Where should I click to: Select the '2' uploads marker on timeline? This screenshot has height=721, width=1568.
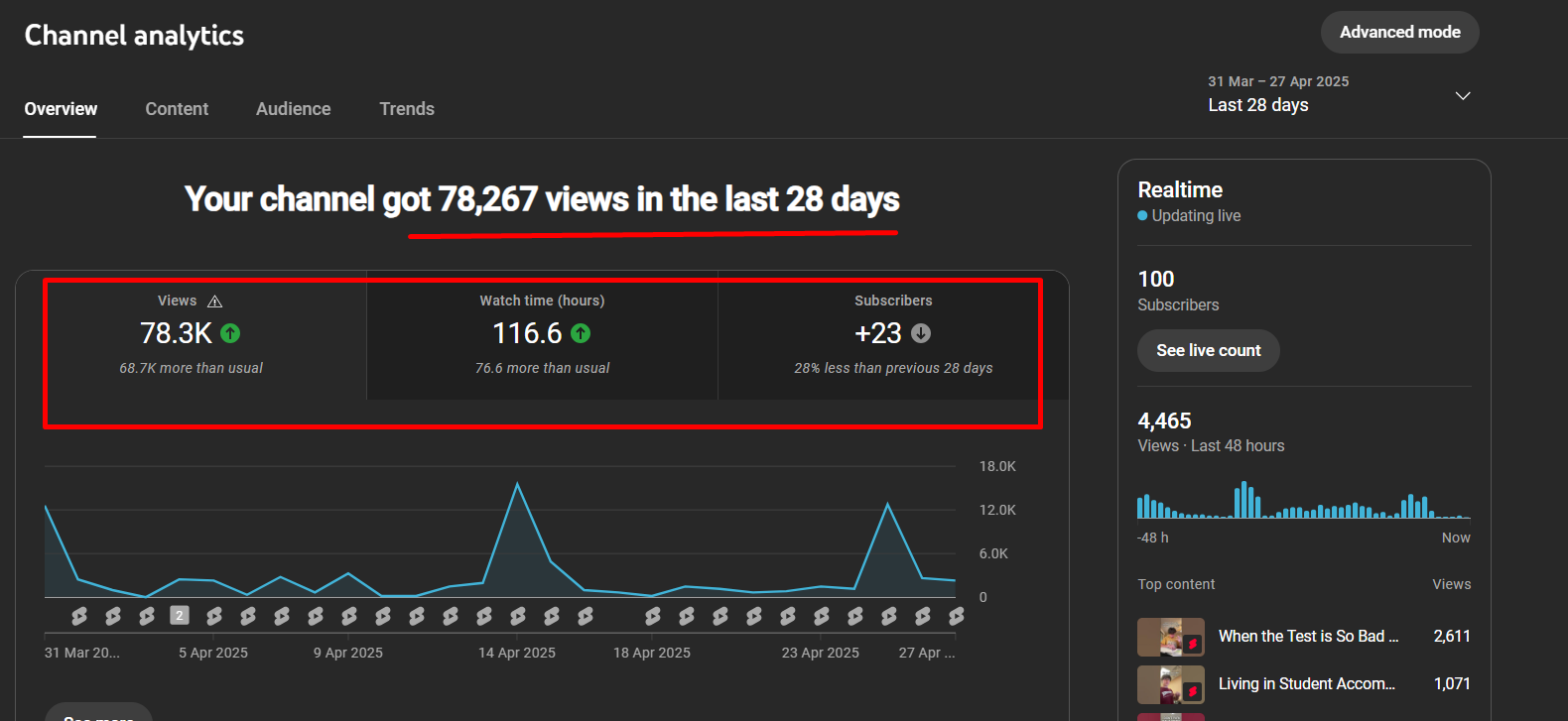(x=180, y=616)
